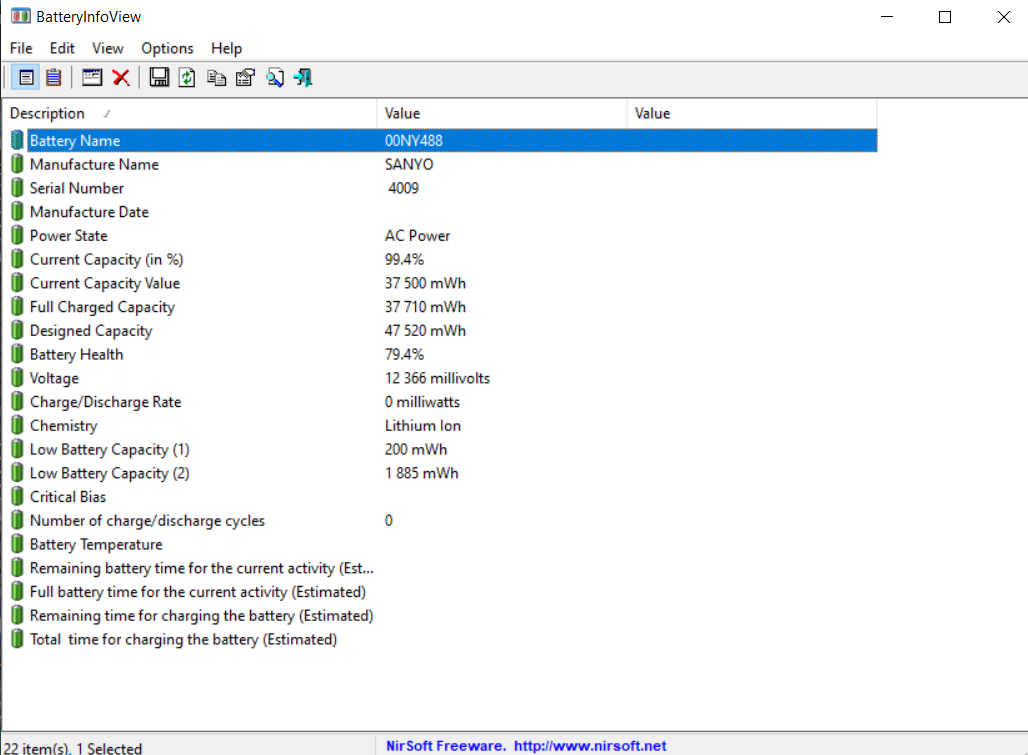Click the AC Power value

pyautogui.click(x=418, y=235)
